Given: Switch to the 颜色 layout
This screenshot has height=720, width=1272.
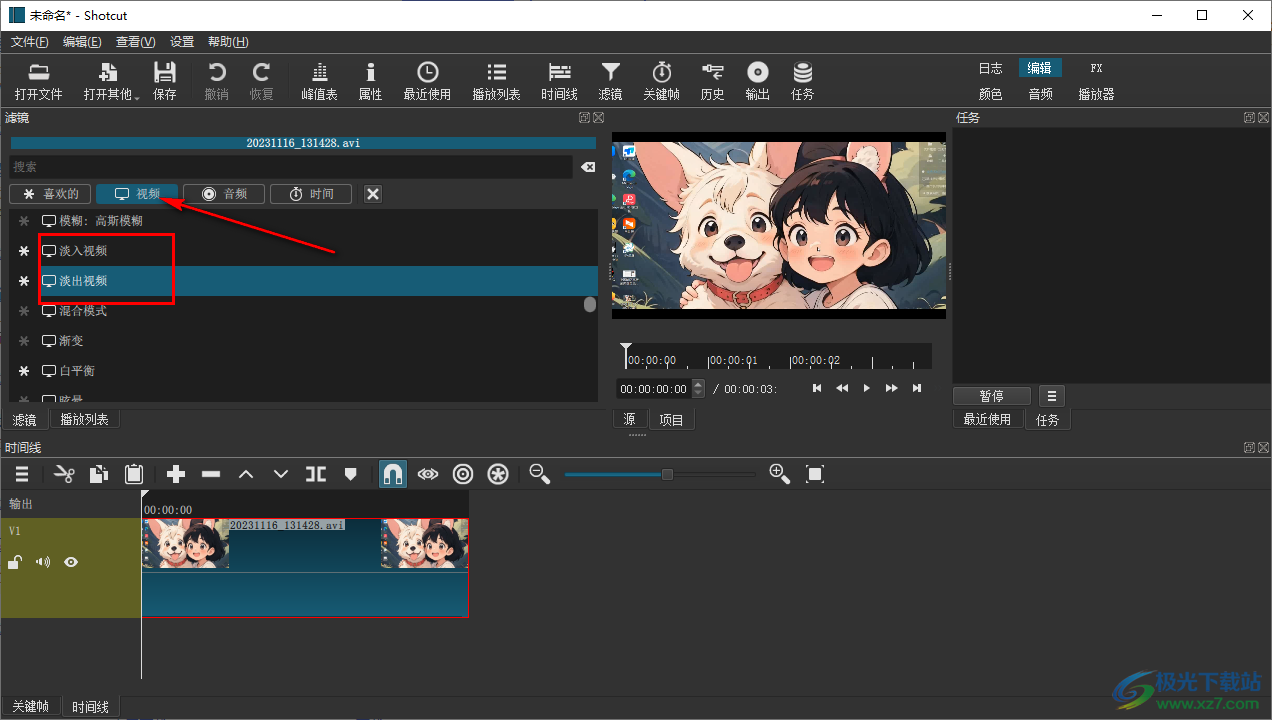Looking at the screenshot, I should coord(990,94).
